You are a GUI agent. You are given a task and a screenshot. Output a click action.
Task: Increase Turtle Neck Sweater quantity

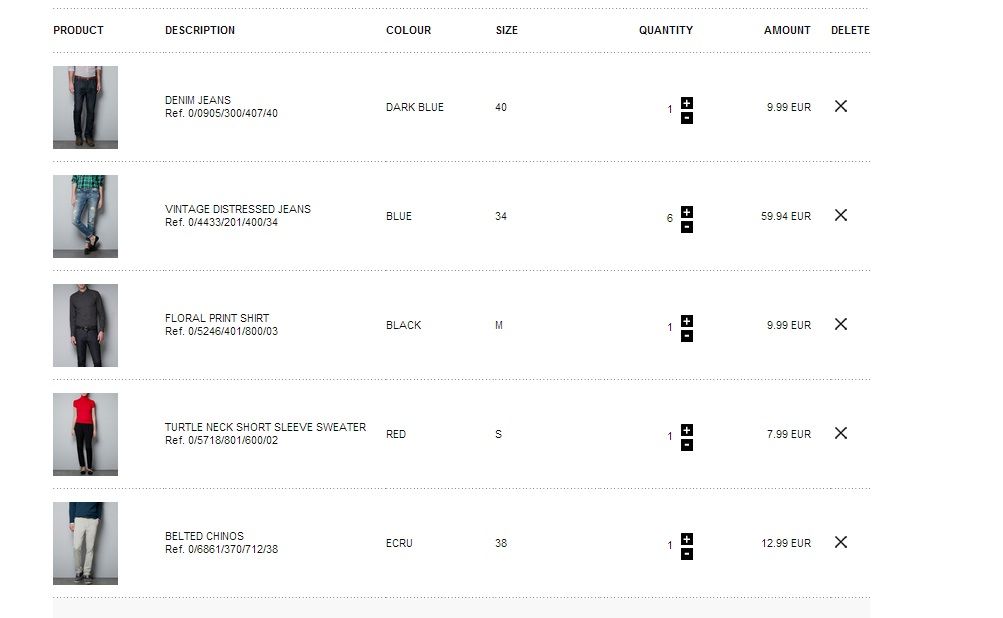tap(687, 430)
